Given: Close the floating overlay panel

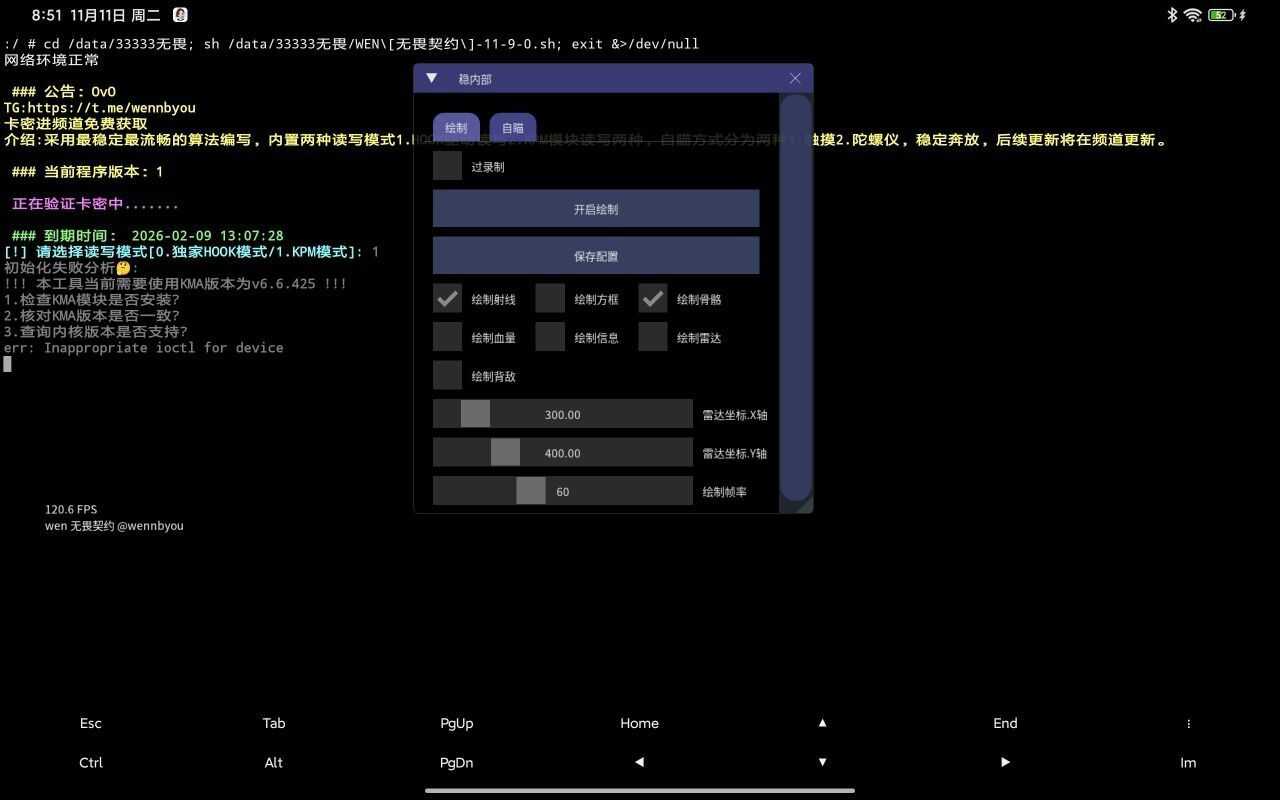Looking at the screenshot, I should point(795,78).
